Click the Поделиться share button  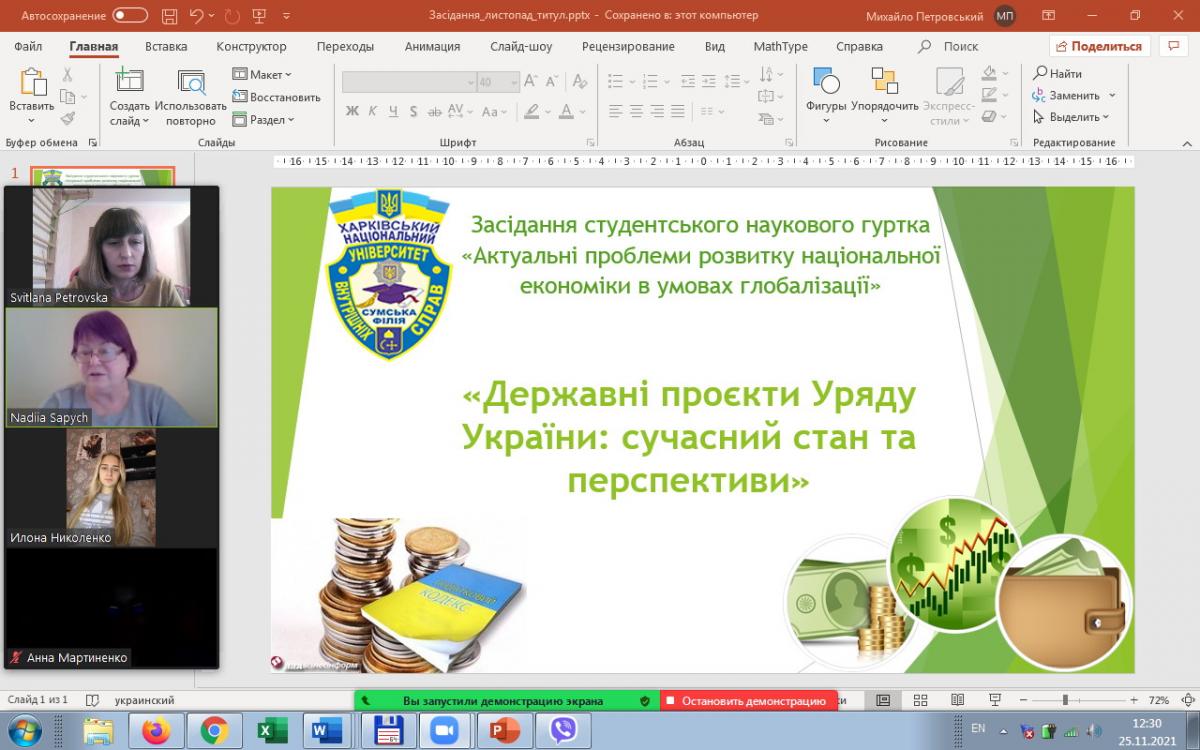tap(1099, 46)
